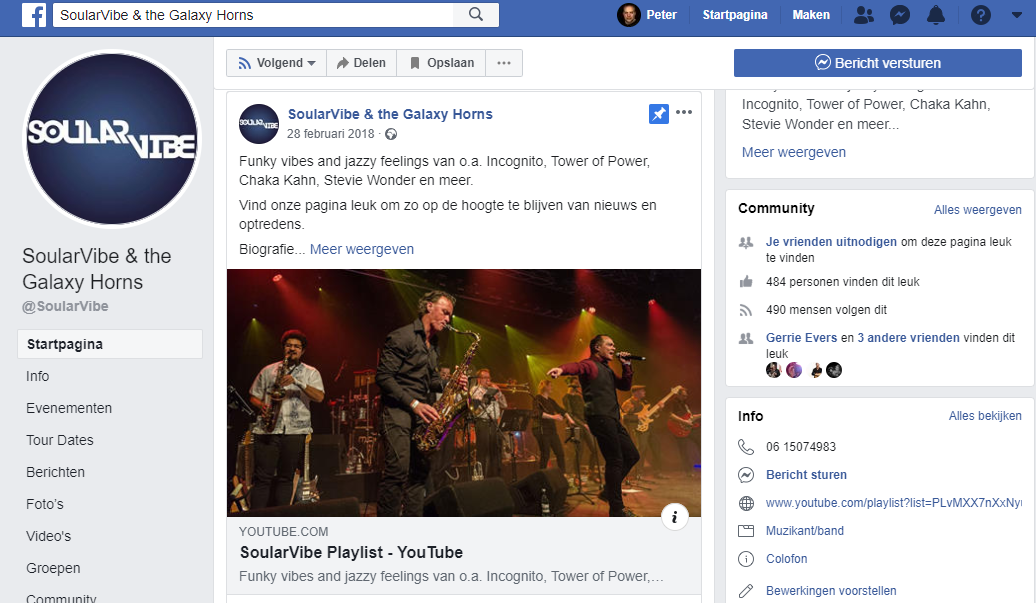This screenshot has width=1036, height=603.
Task: Expand post with Meer weergeven
Action: (x=361, y=250)
